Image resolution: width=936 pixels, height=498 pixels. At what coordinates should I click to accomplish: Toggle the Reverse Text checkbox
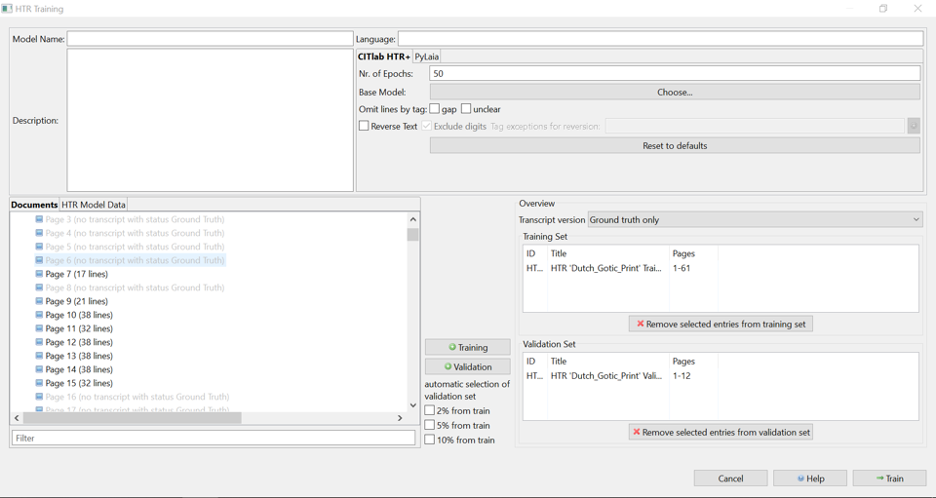pyautogui.click(x=364, y=126)
